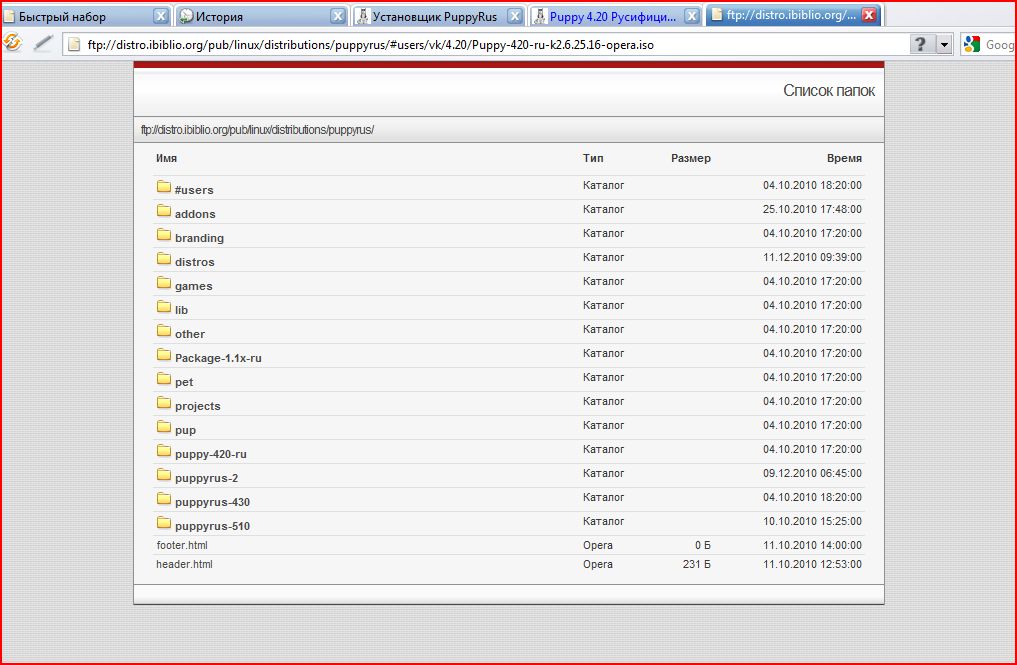
Task: Click the 231 Б size value
Action: coord(697,564)
